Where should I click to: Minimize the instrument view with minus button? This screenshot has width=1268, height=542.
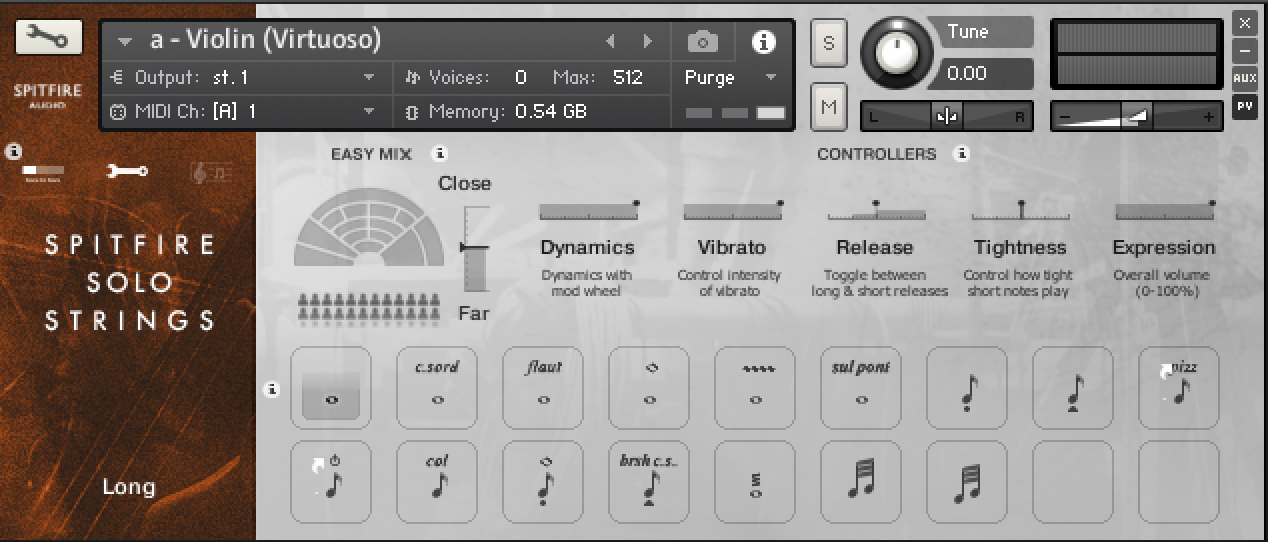click(1245, 49)
